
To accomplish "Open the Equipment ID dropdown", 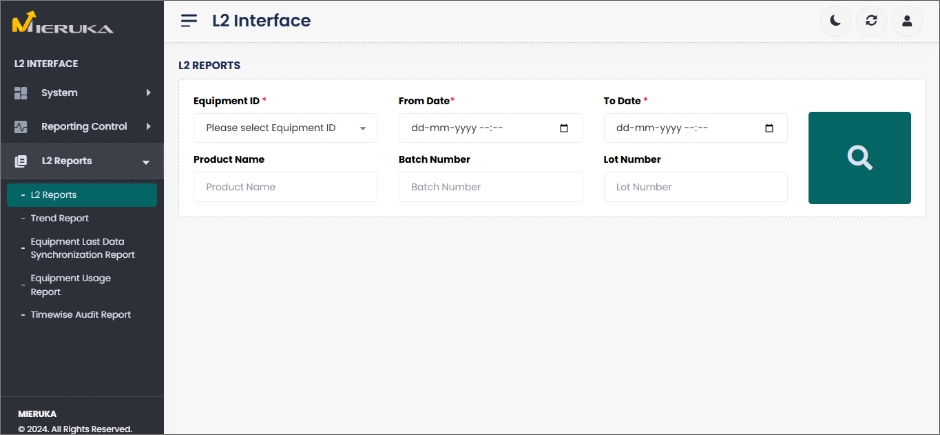I will (x=285, y=128).
